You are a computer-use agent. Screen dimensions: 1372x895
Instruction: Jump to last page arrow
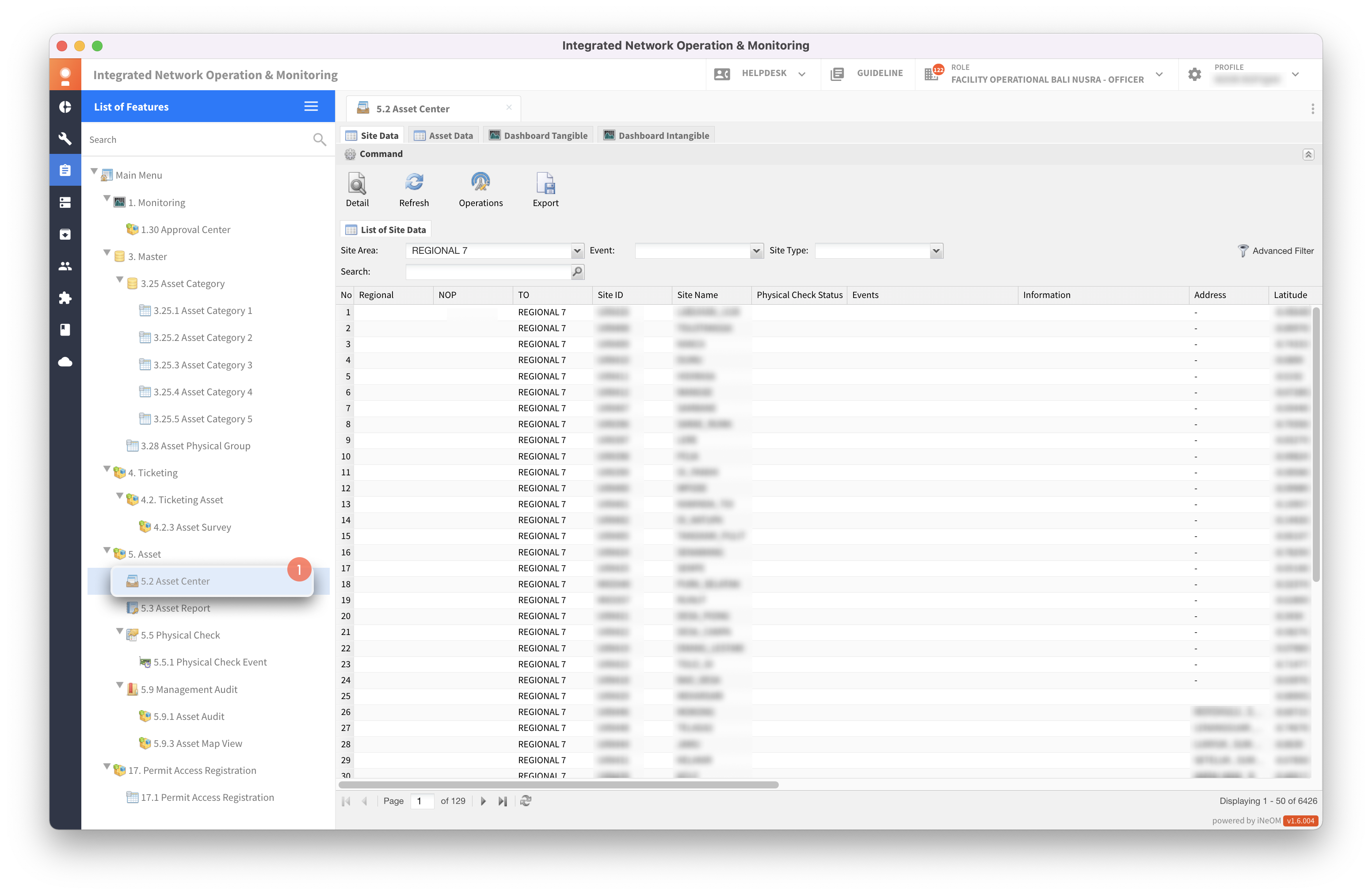click(x=503, y=801)
